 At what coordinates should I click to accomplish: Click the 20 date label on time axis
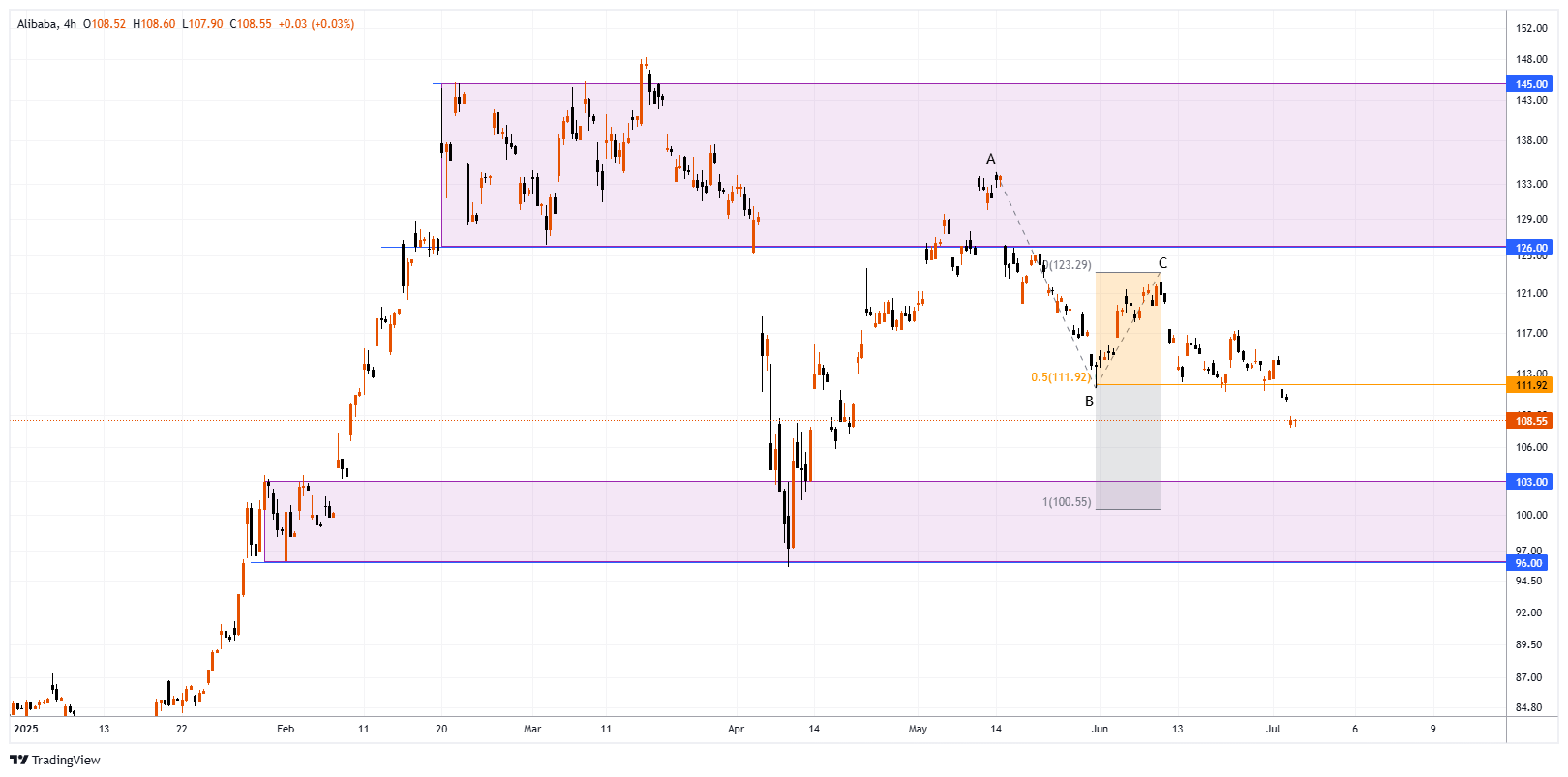[x=441, y=729]
